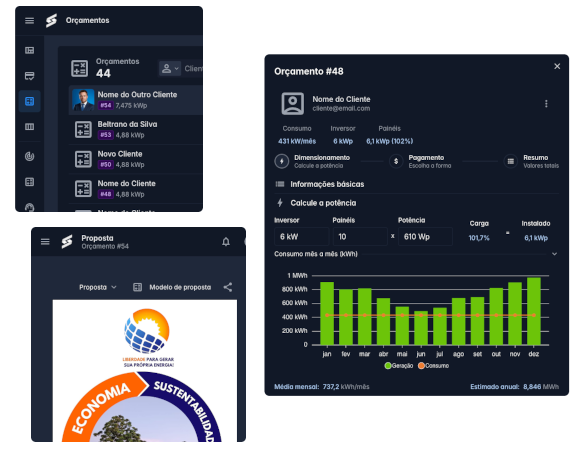Select the highlighted blue sidebar budget icon
The image size is (584, 451).
point(29,101)
